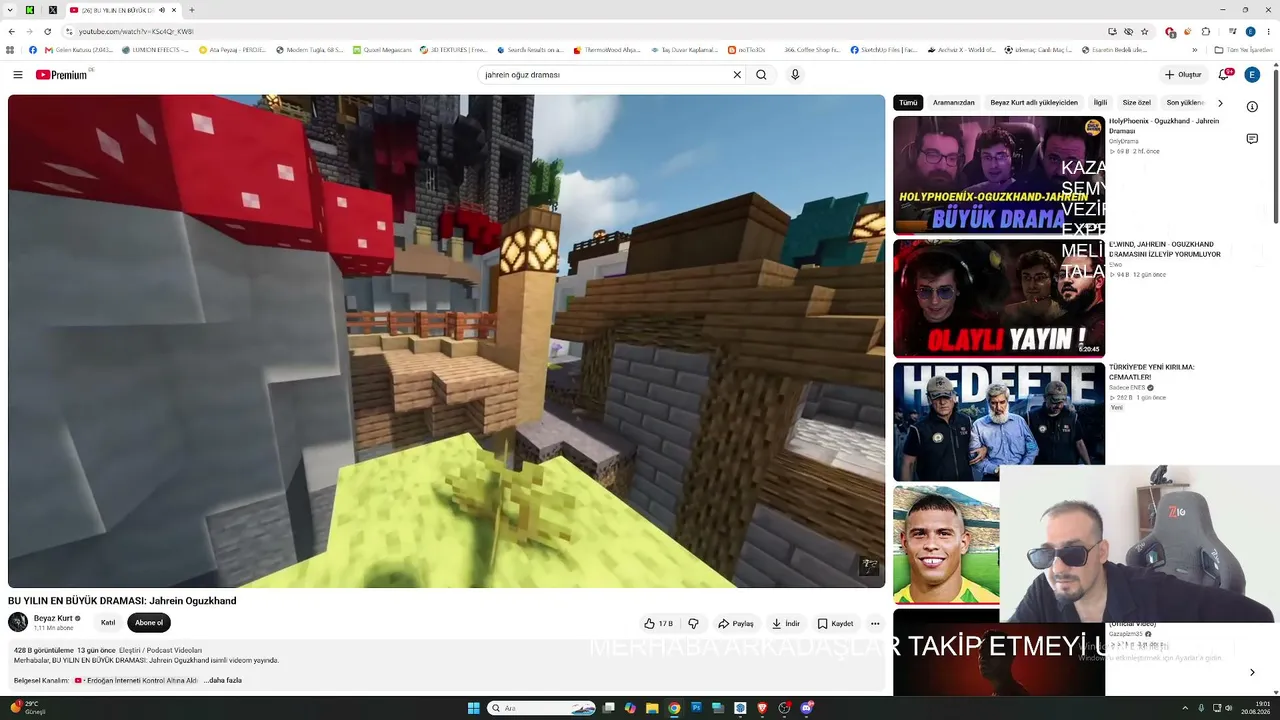Open the more actions ellipsis under the video
The image size is (1280, 720).
click(x=875, y=623)
